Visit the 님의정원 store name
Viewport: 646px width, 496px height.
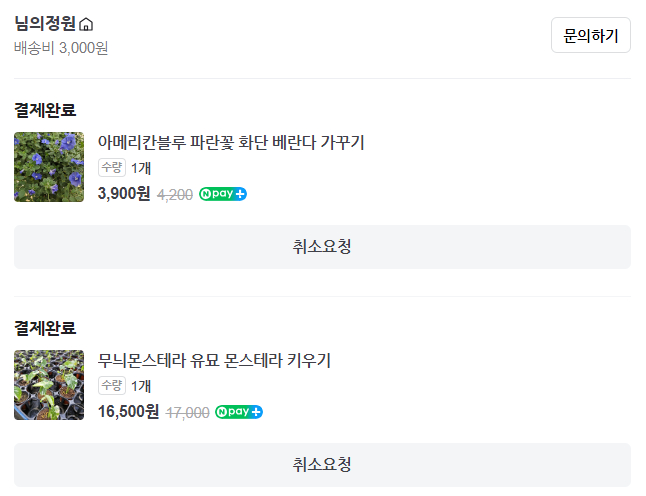[x=45, y=24]
